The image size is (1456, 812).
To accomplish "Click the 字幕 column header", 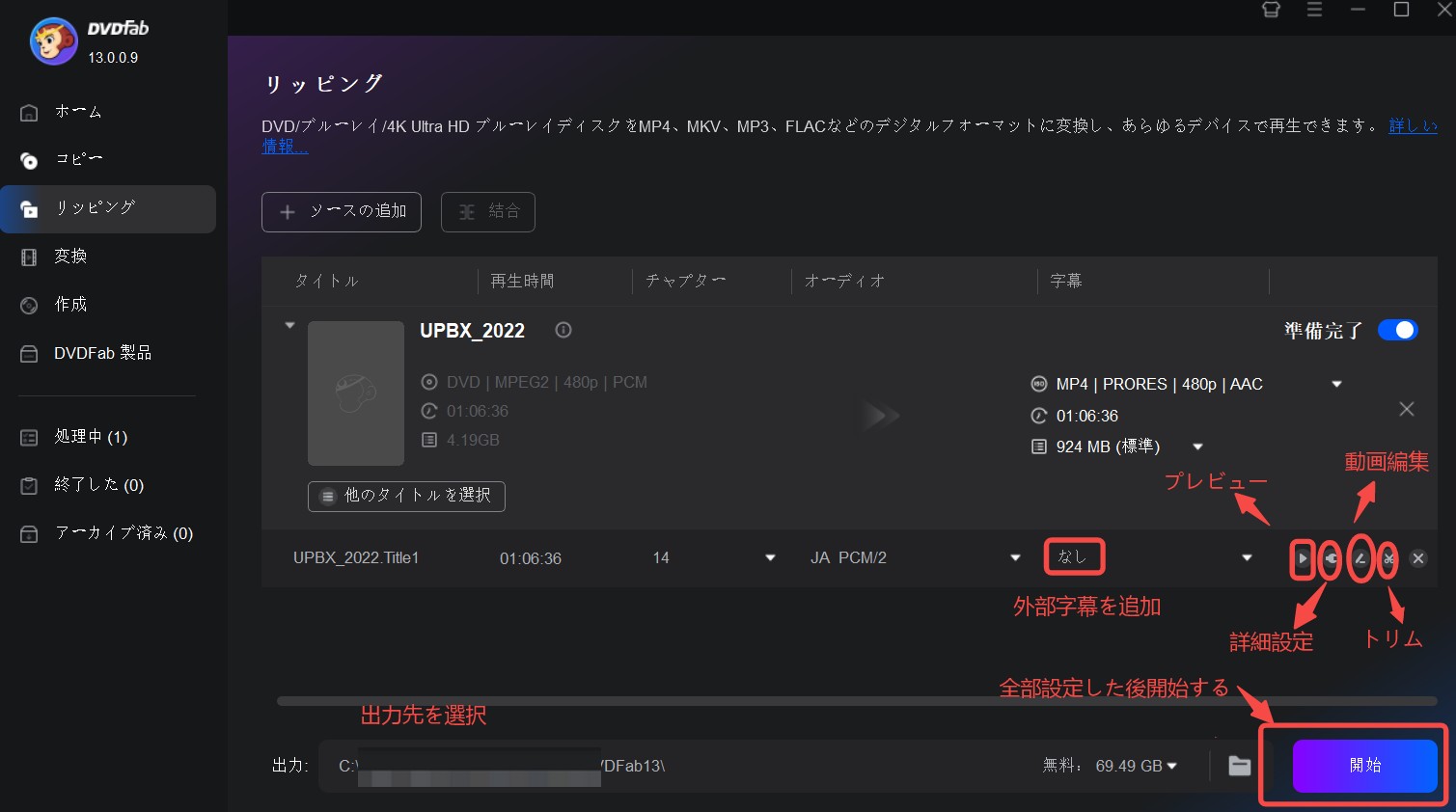I will pos(1066,282).
